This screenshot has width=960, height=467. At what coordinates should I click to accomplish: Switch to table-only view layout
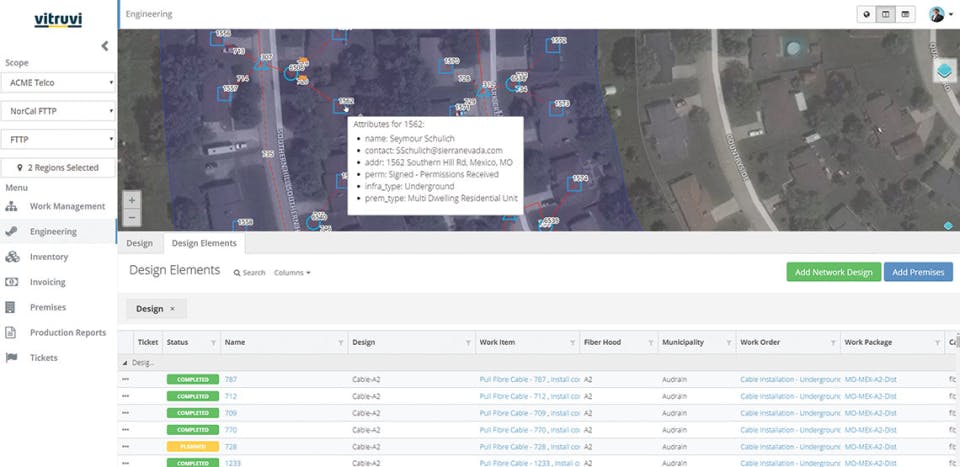[905, 15]
